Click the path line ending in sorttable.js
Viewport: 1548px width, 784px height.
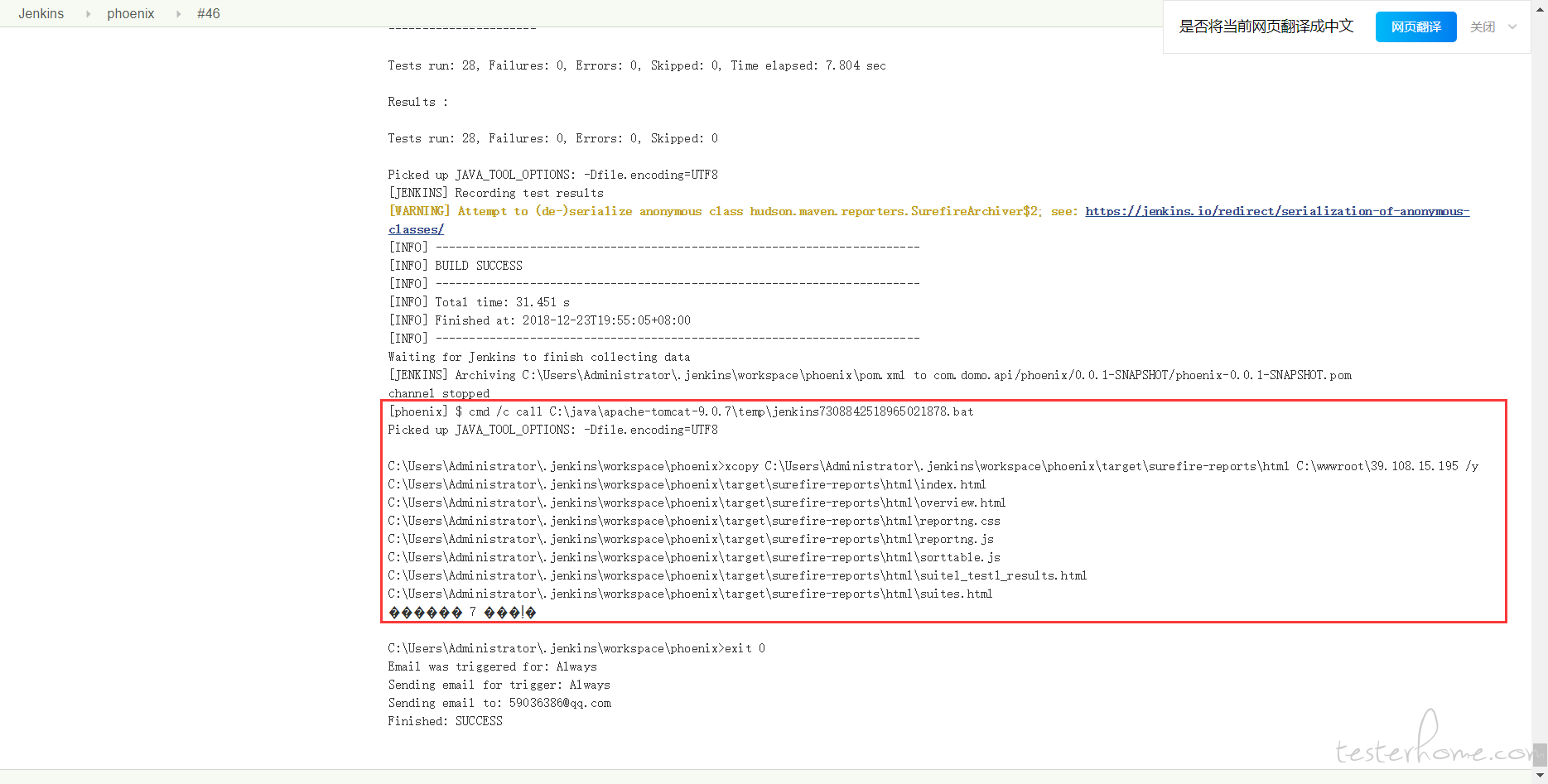pos(694,557)
